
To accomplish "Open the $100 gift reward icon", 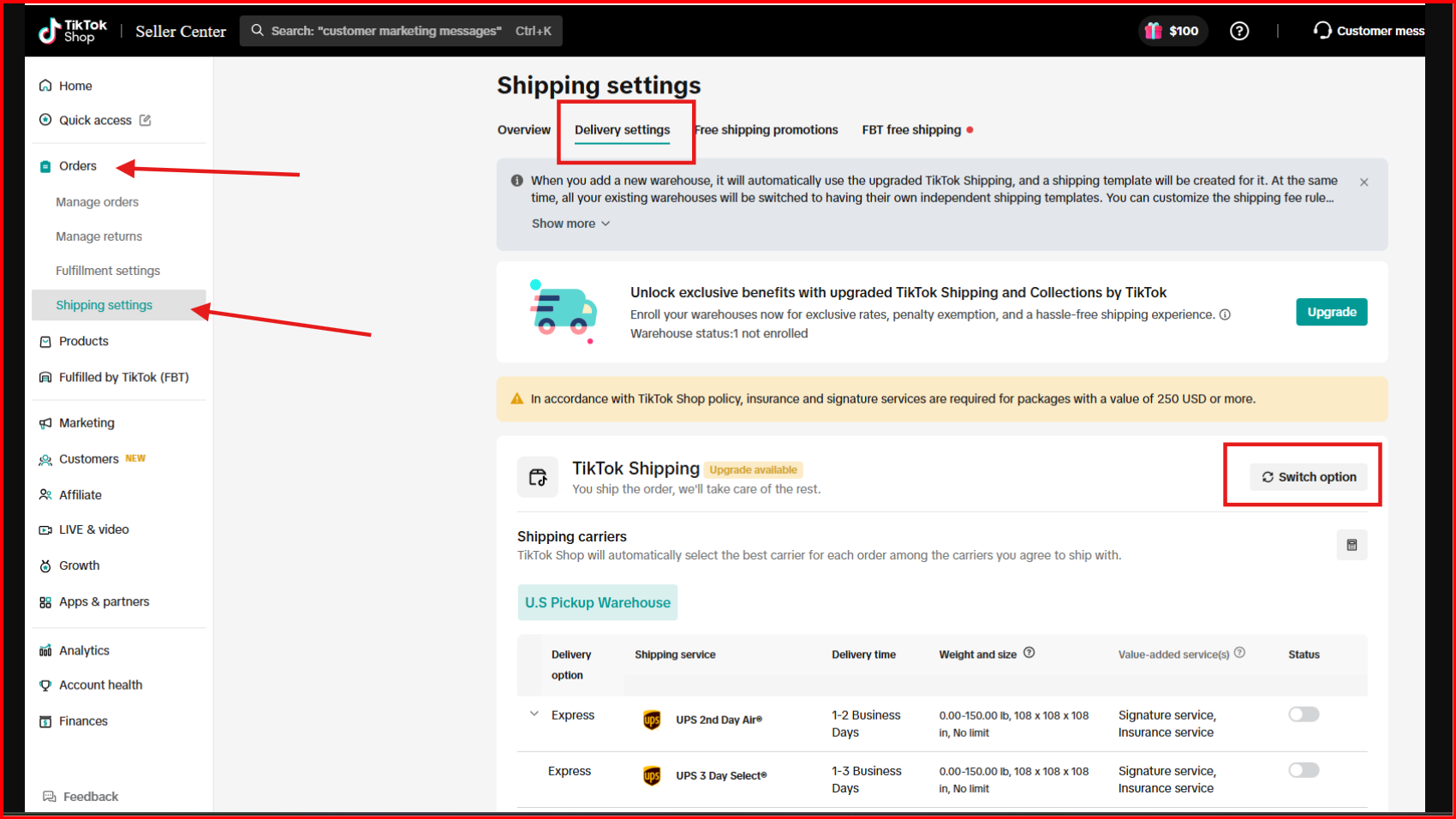I will (1153, 31).
